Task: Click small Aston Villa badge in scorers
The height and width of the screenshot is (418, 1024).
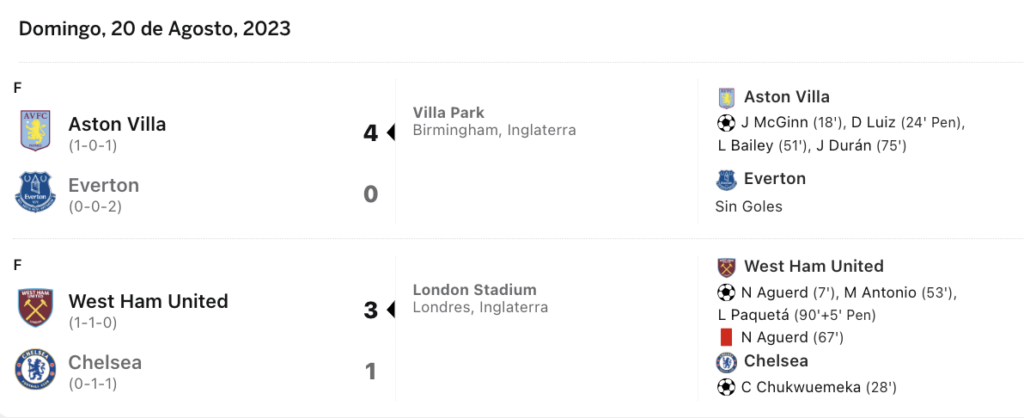Action: pos(726,98)
